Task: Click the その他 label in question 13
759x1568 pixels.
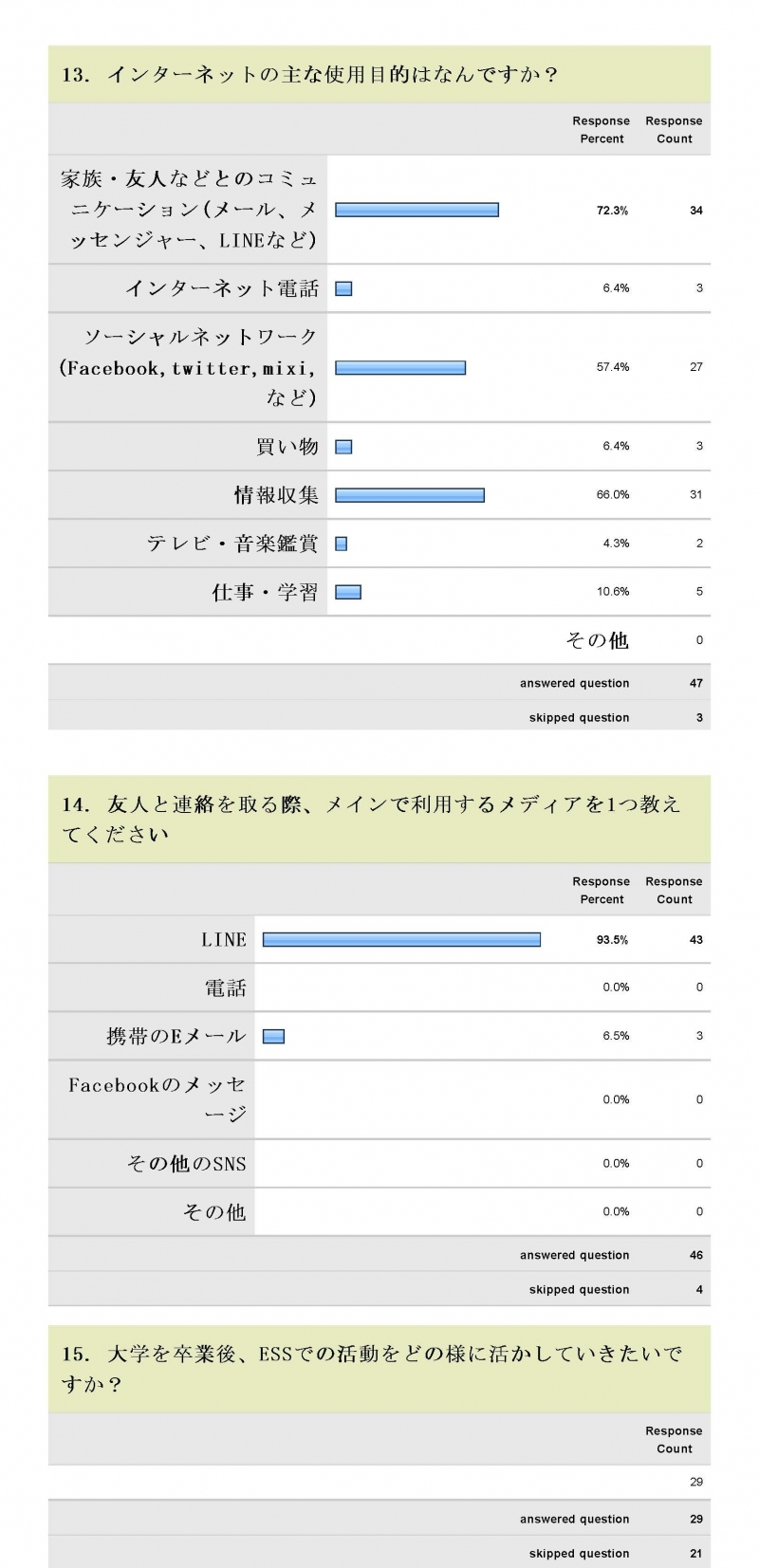Action: [x=597, y=640]
